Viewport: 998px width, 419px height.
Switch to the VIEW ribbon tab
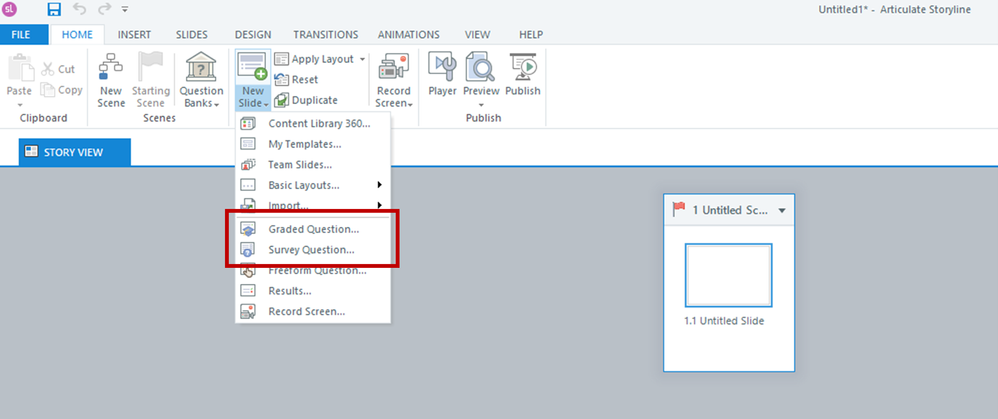(x=477, y=34)
